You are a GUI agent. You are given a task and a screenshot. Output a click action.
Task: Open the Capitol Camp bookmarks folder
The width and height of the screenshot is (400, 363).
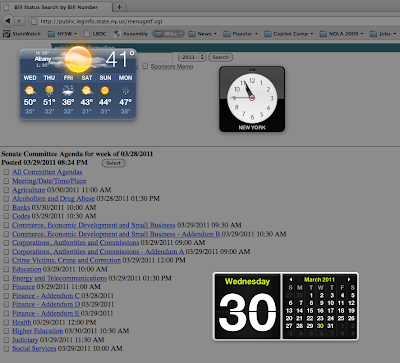point(289,34)
